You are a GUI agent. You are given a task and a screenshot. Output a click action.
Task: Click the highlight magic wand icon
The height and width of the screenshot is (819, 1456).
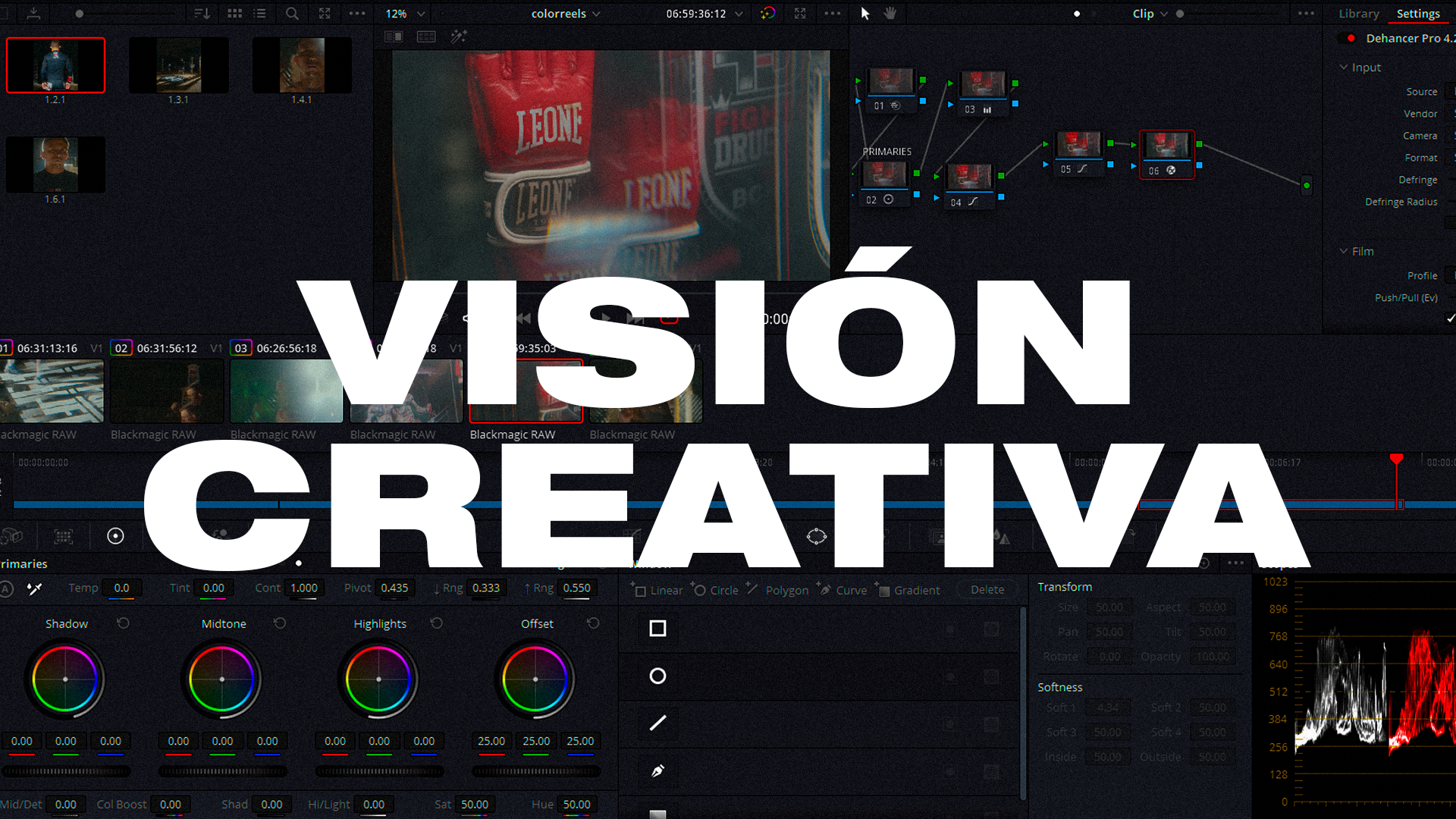tap(459, 36)
